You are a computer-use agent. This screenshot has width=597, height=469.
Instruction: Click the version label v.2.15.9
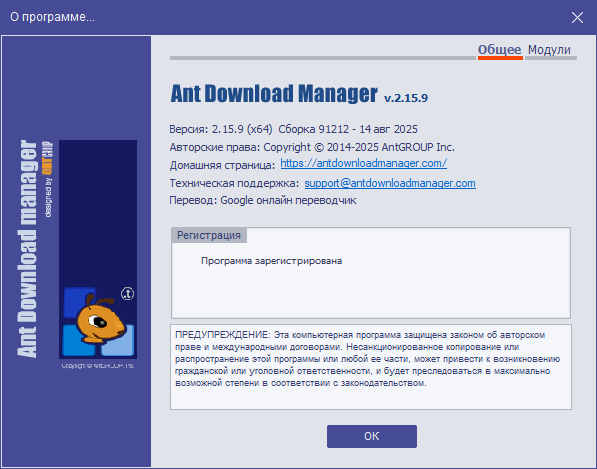pyautogui.click(x=406, y=98)
